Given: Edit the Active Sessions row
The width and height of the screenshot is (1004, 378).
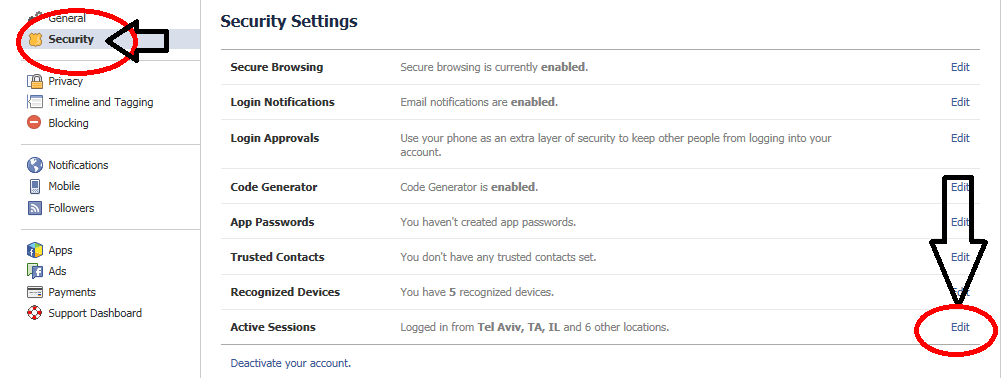Looking at the screenshot, I should [960, 327].
